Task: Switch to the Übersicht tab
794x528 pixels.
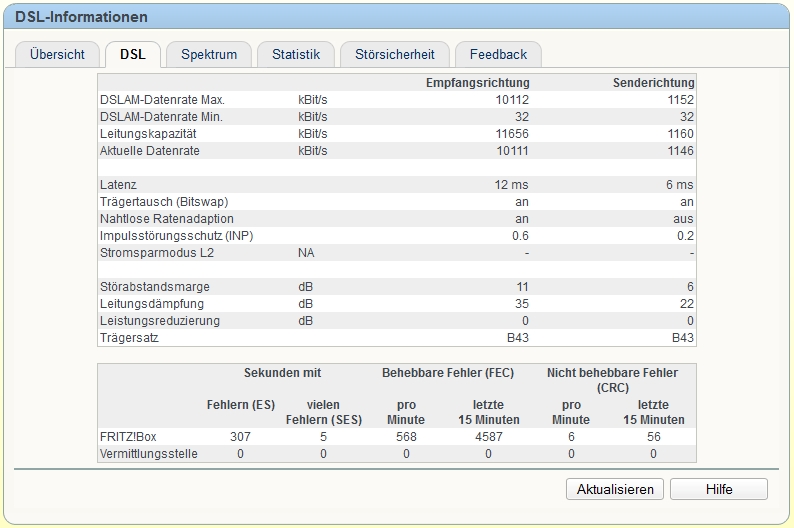Action: tap(57, 55)
